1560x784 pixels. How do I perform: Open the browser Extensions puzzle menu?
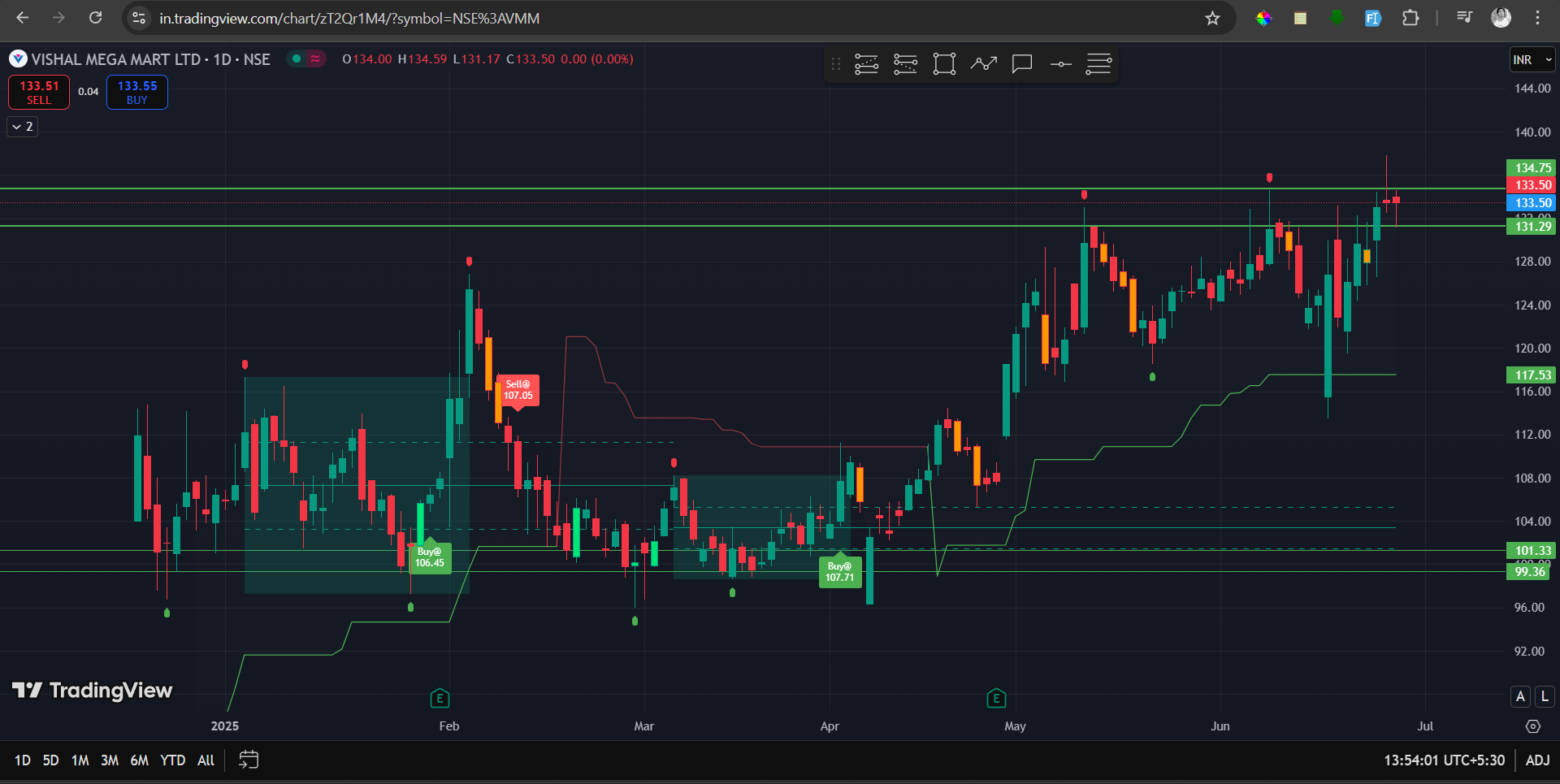(x=1410, y=18)
